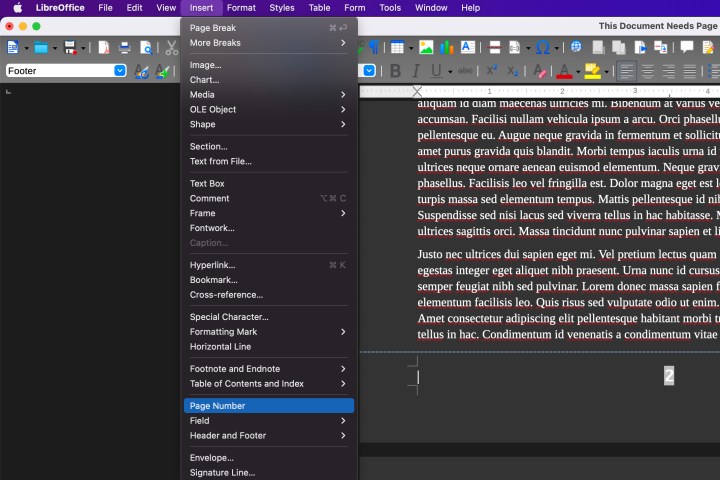Click New Style from Selection icon
The width and height of the screenshot is (720, 480).
pos(162,71)
